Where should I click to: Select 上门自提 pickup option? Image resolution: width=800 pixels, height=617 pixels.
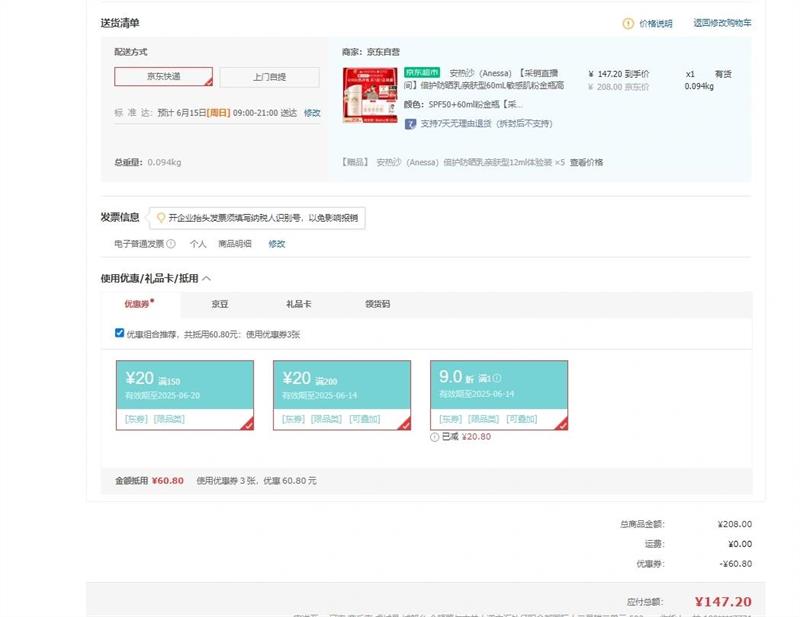[269, 77]
